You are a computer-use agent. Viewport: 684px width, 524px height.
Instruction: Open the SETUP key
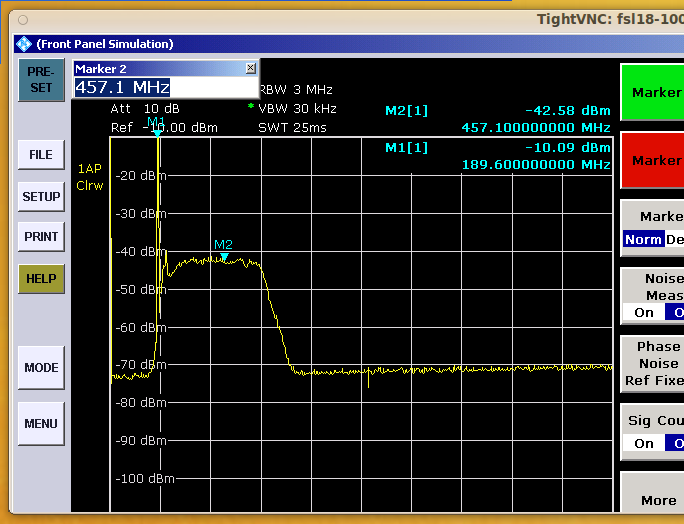click(41, 196)
